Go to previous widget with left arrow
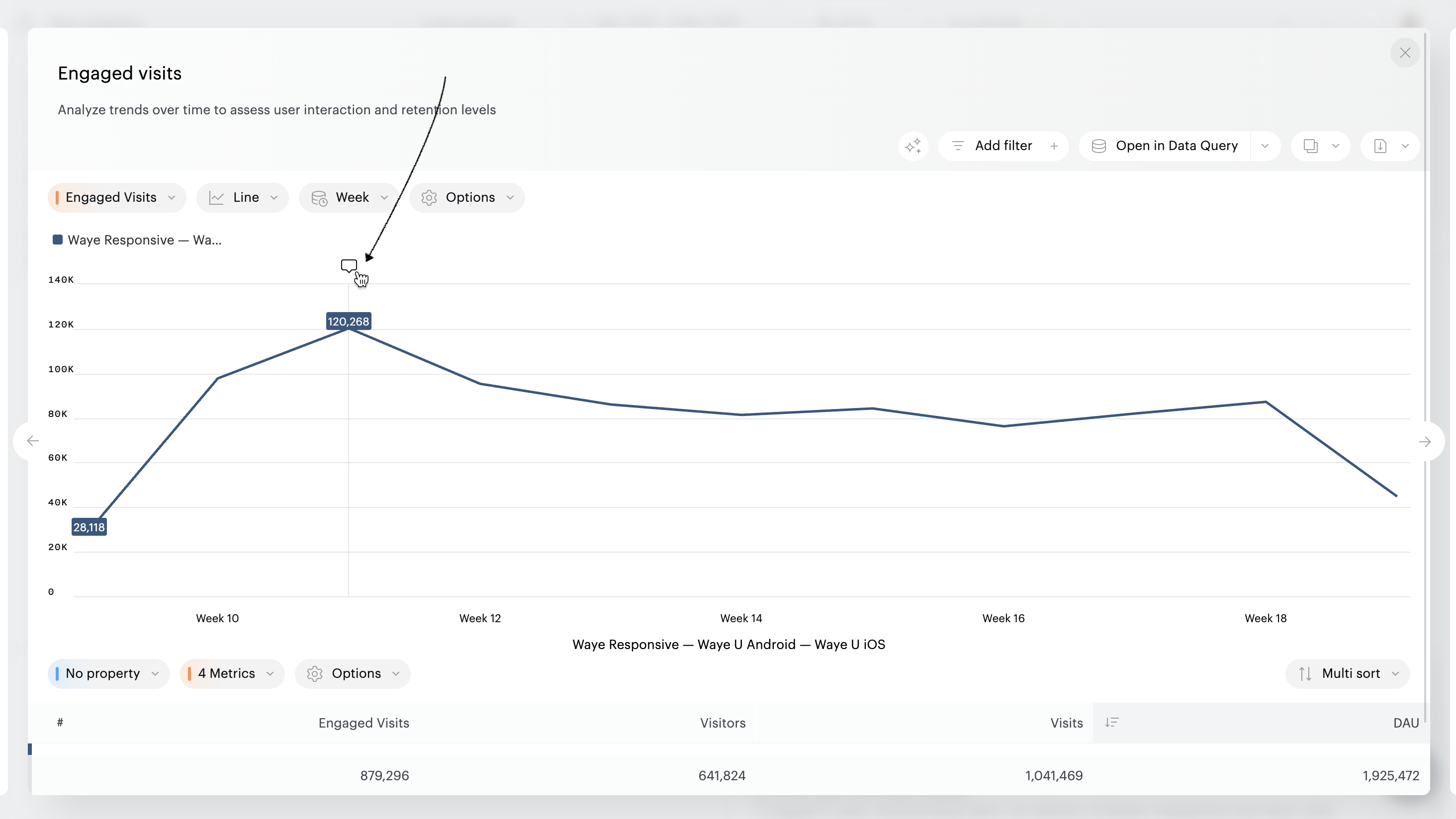This screenshot has width=1456, height=819. click(x=33, y=441)
